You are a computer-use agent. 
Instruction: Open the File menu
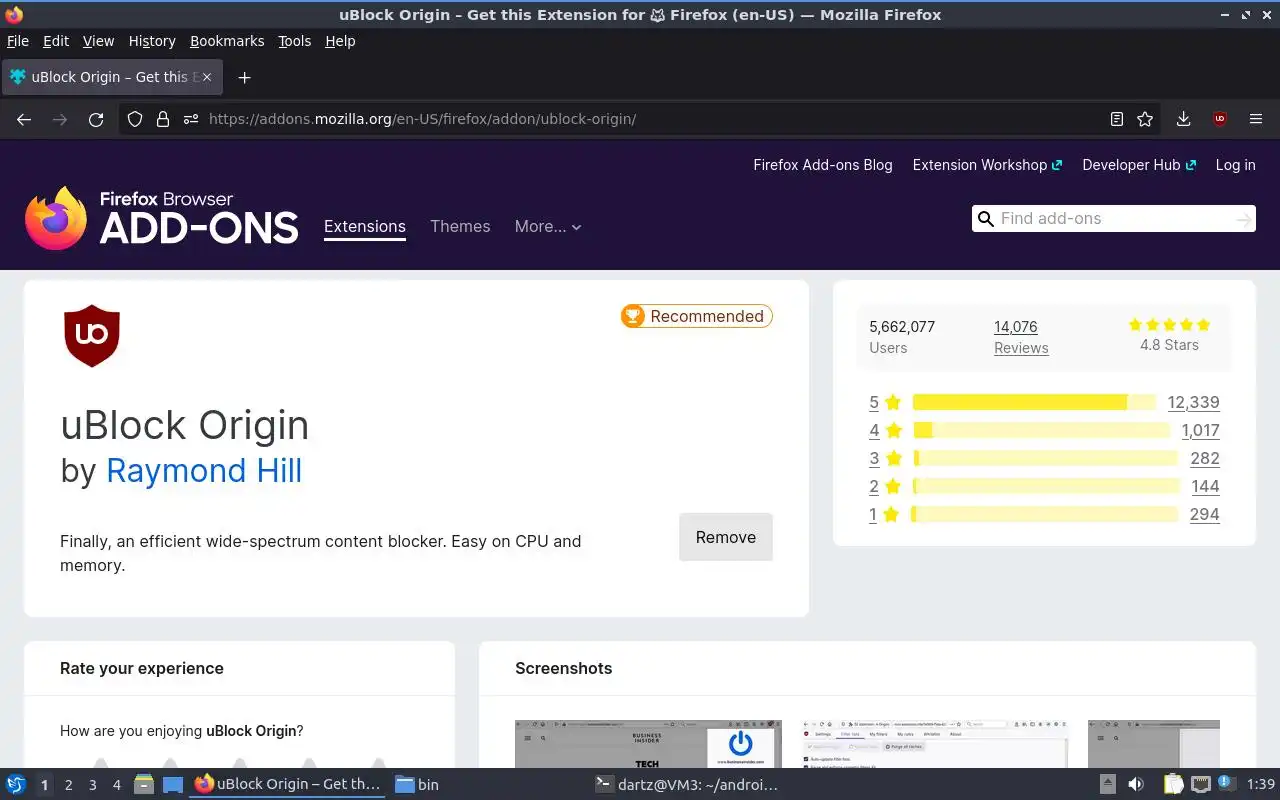pos(18,41)
